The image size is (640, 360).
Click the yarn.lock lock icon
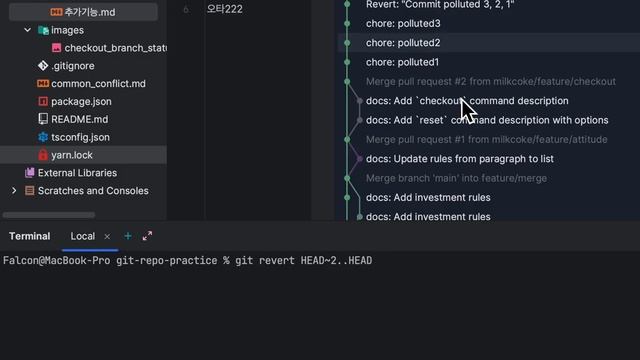pos(43,155)
